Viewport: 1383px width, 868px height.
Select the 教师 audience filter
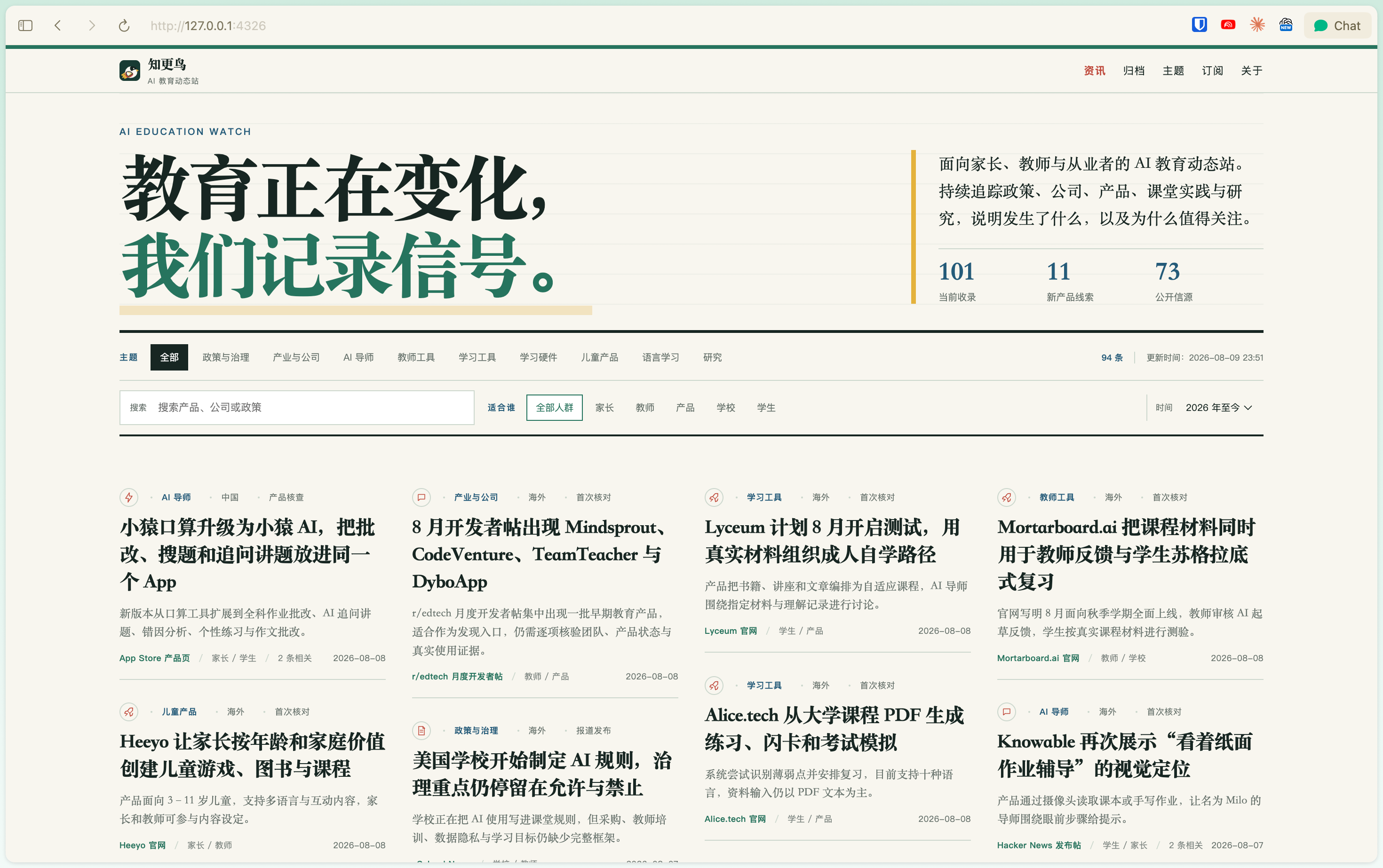(645, 408)
